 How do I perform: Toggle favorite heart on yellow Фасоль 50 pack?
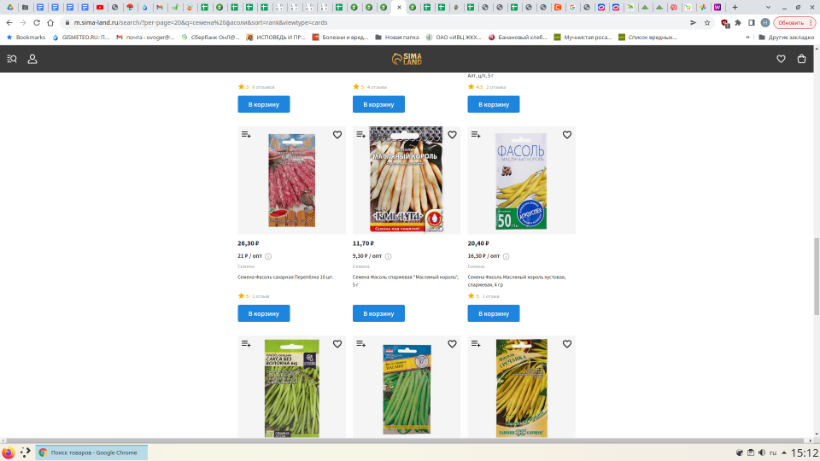[x=567, y=135]
